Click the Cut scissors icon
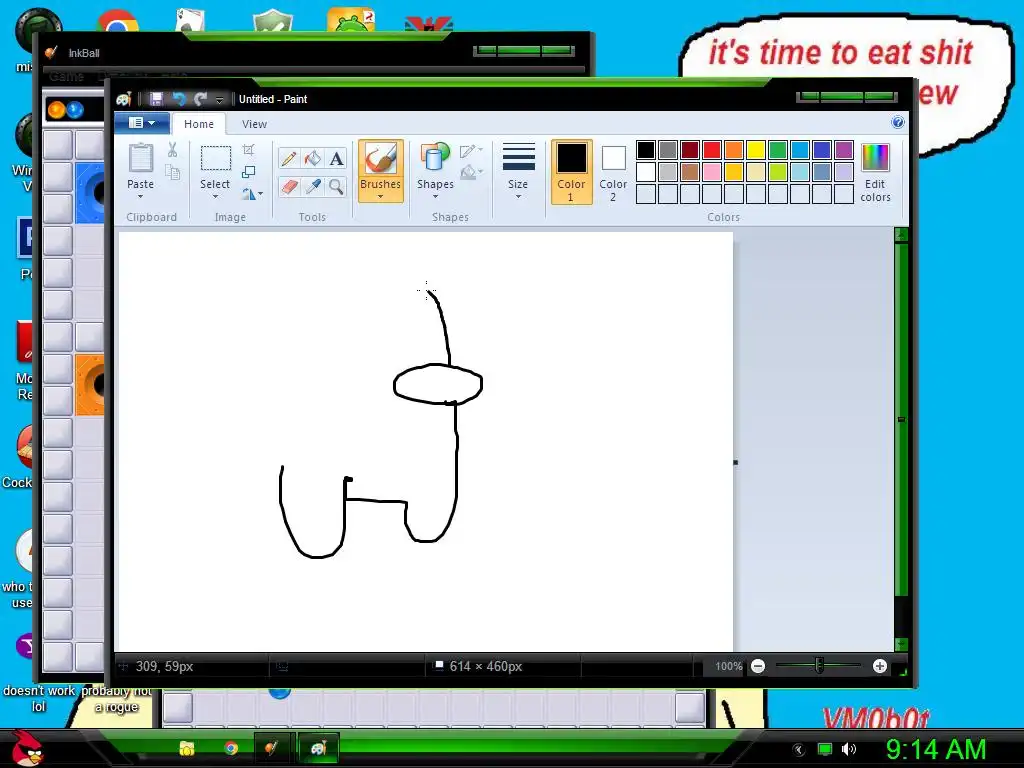This screenshot has height=768, width=1024. [172, 150]
